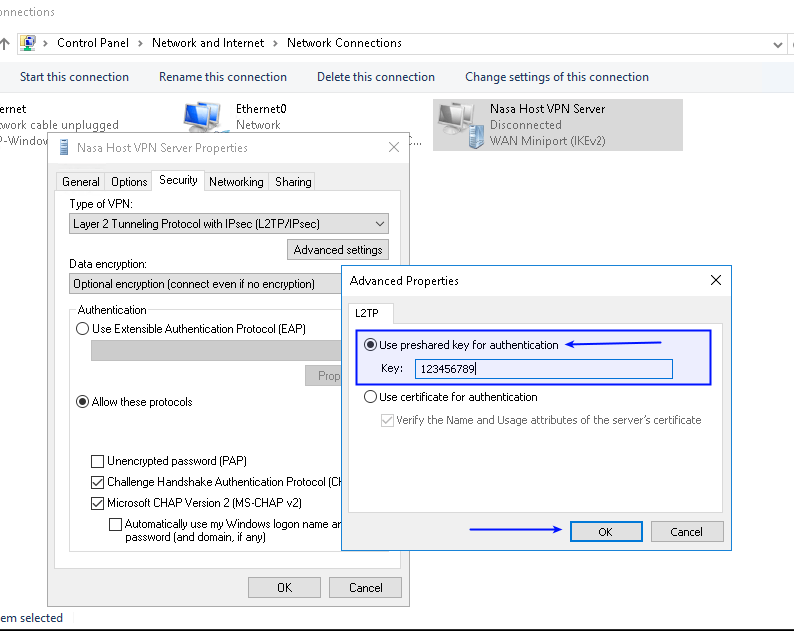Confirm Advanced Properties with OK
This screenshot has height=631, width=794.
(x=605, y=532)
